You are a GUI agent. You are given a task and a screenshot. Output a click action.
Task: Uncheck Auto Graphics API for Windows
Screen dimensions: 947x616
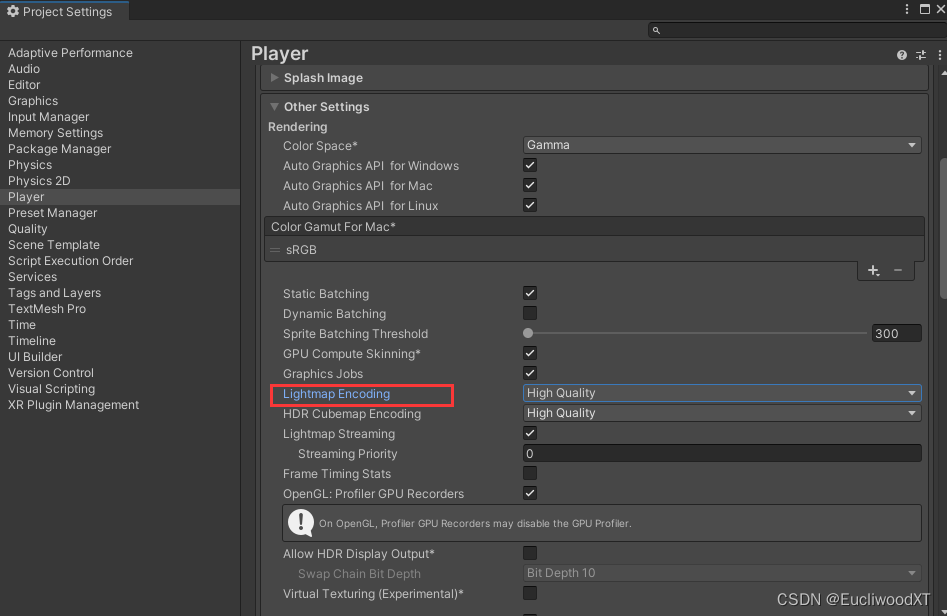pyautogui.click(x=530, y=165)
